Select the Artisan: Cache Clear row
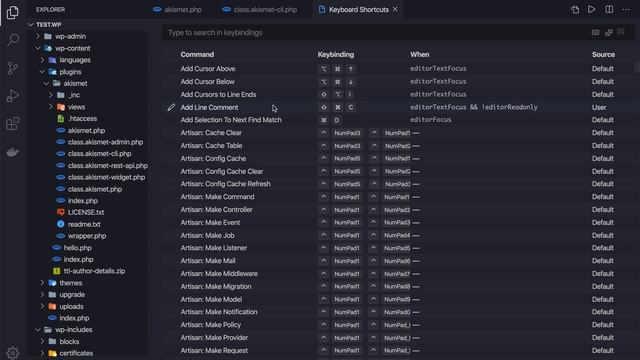 tap(398, 133)
